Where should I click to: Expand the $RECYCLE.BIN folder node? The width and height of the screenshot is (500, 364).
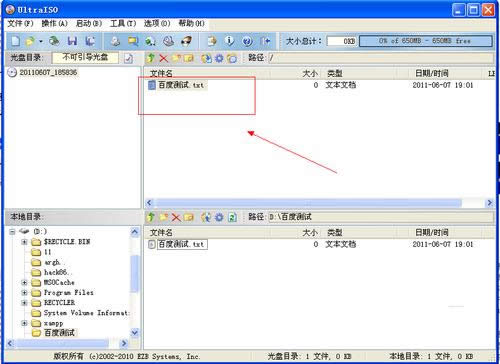(24, 242)
